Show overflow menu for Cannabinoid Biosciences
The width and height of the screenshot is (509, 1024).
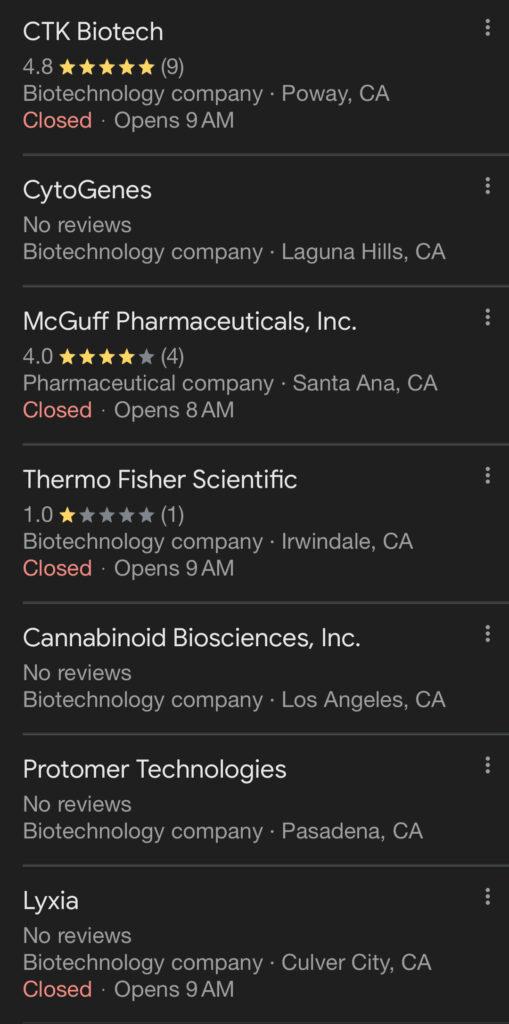pos(487,633)
